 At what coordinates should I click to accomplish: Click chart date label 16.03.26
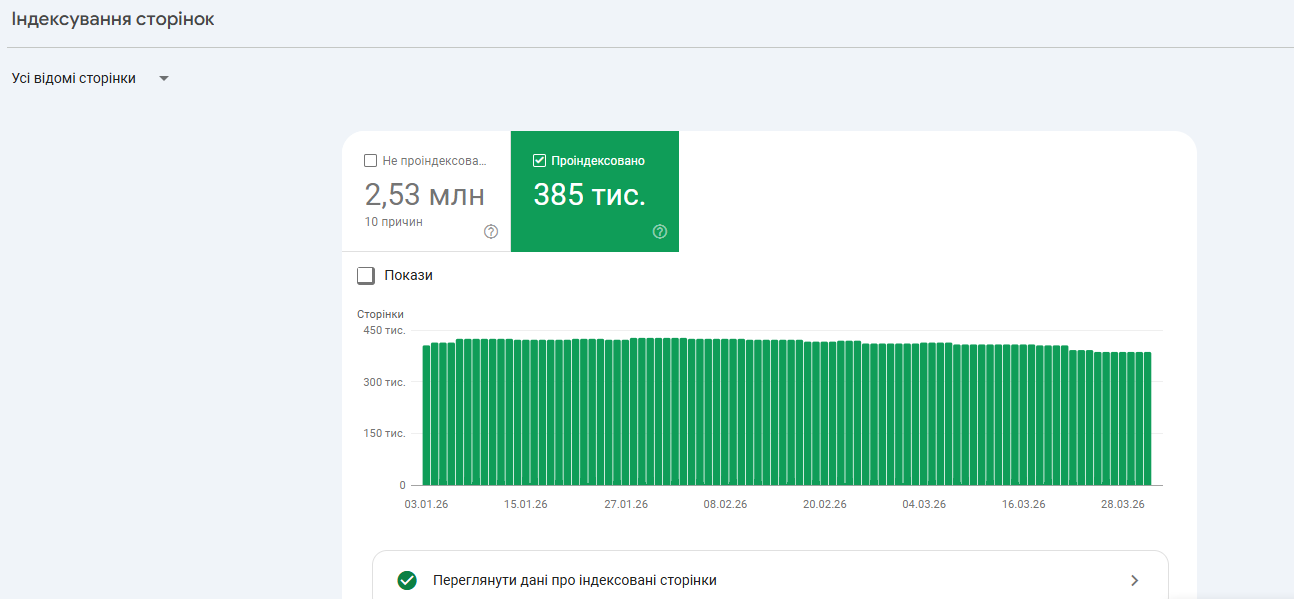1024,504
